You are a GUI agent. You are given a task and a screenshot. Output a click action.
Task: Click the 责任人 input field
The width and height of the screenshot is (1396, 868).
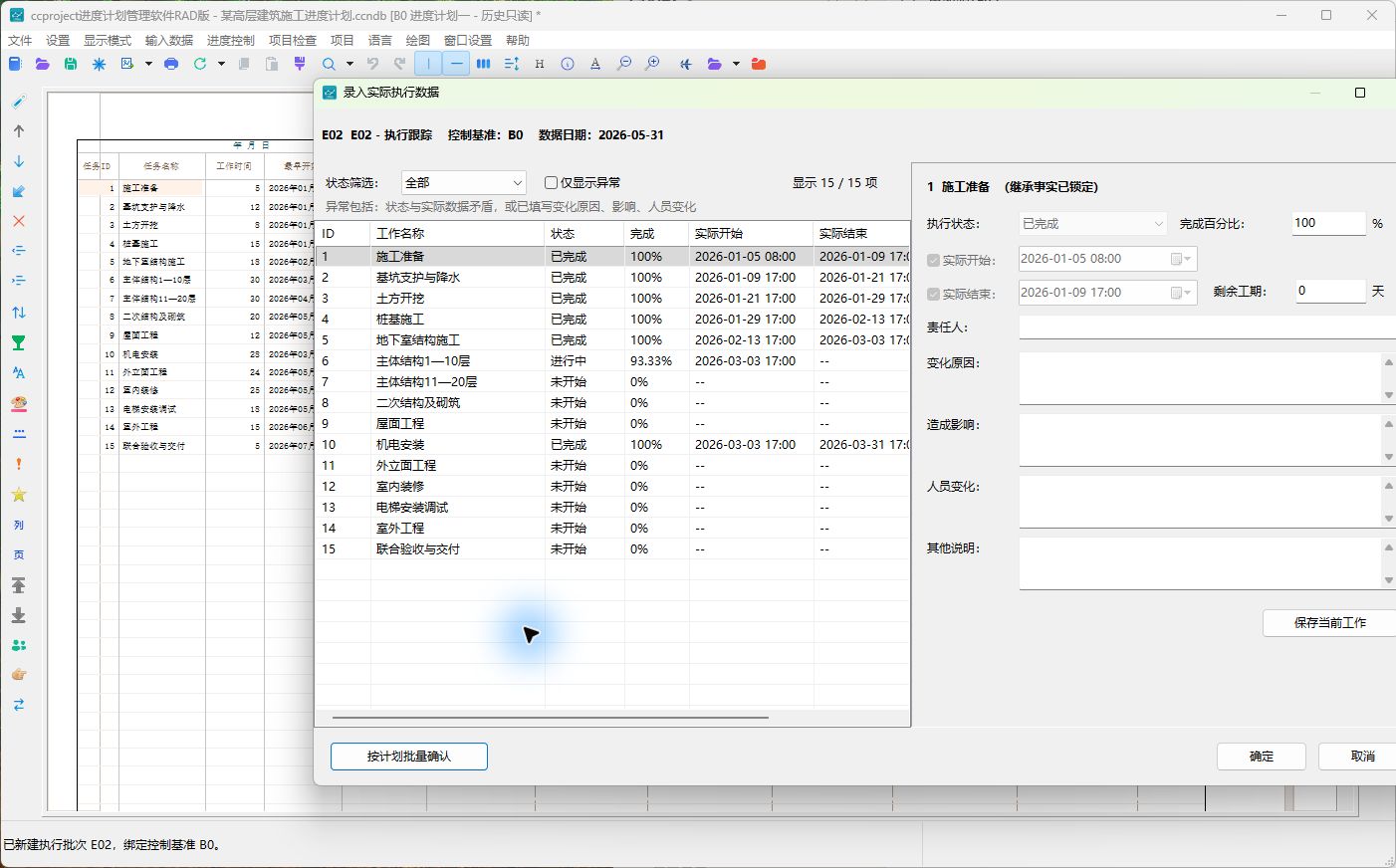[1208, 326]
